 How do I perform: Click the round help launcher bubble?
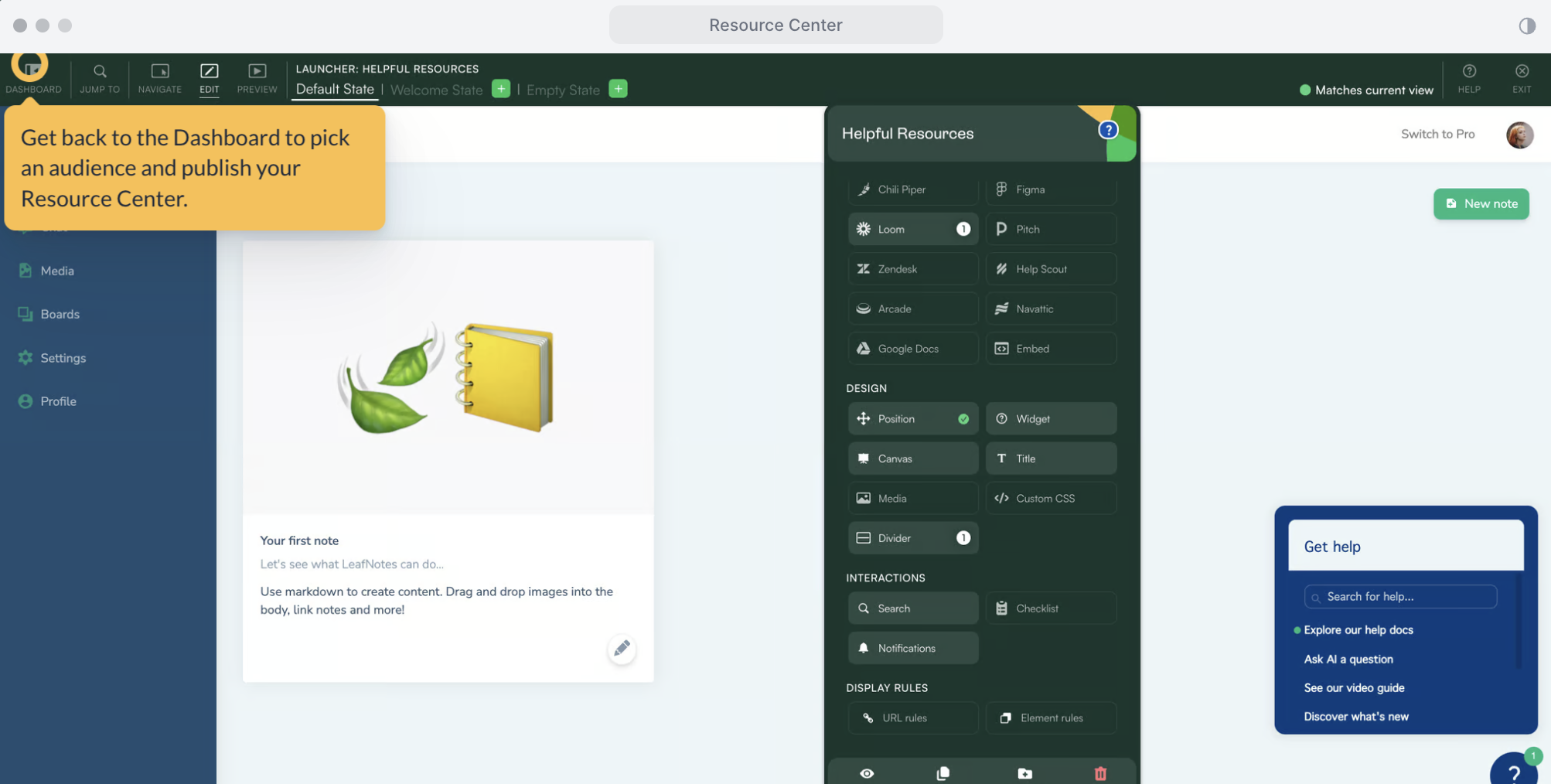(1514, 770)
